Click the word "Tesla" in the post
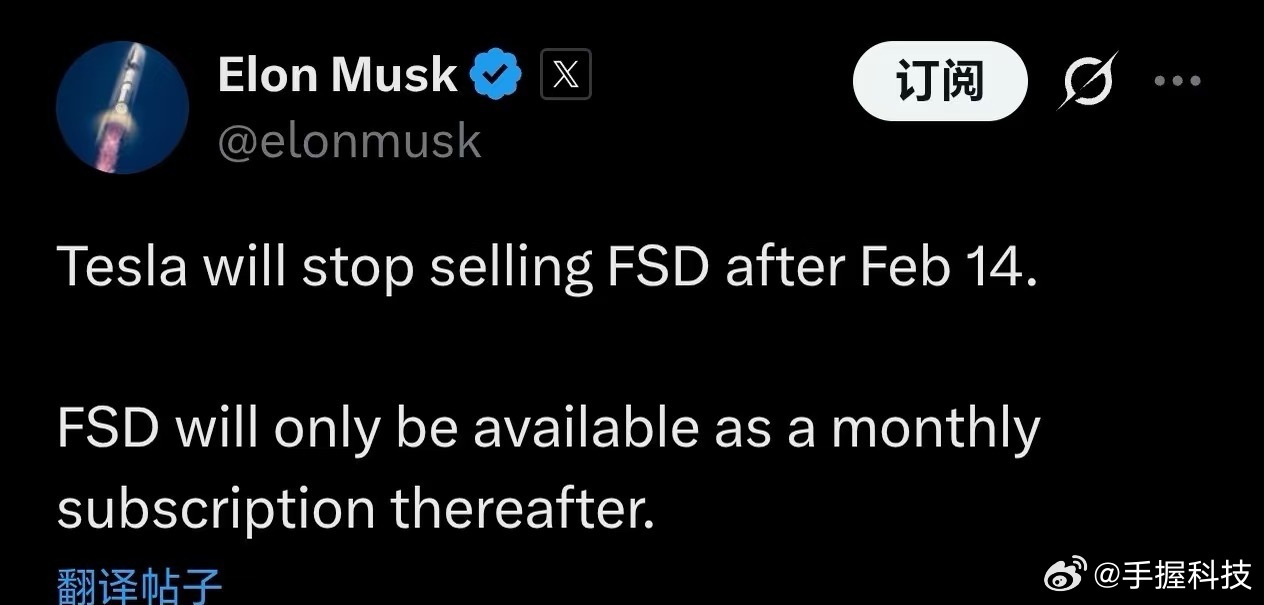Viewport: 1264px width, 605px height. coord(123,268)
